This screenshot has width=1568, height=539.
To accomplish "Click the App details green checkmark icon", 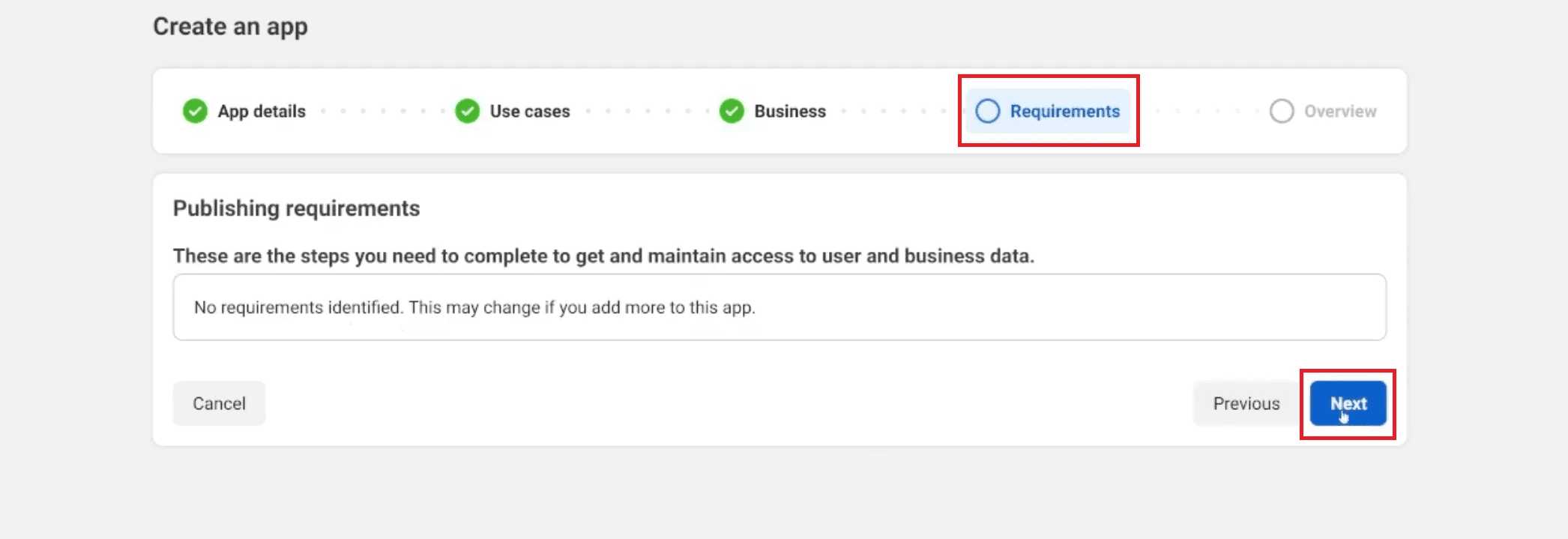I will 195,111.
